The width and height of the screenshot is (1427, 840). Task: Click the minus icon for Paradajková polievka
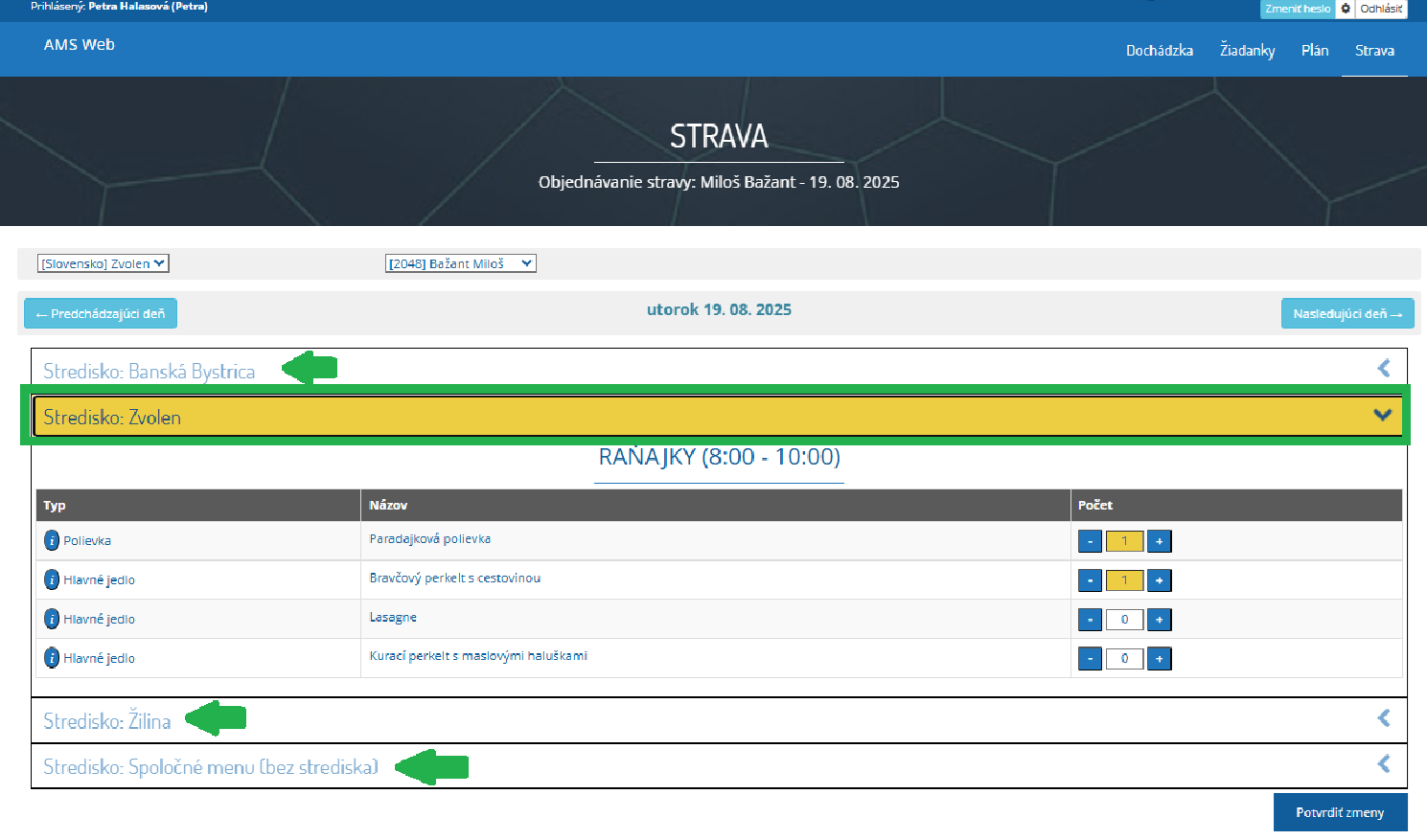point(1090,540)
